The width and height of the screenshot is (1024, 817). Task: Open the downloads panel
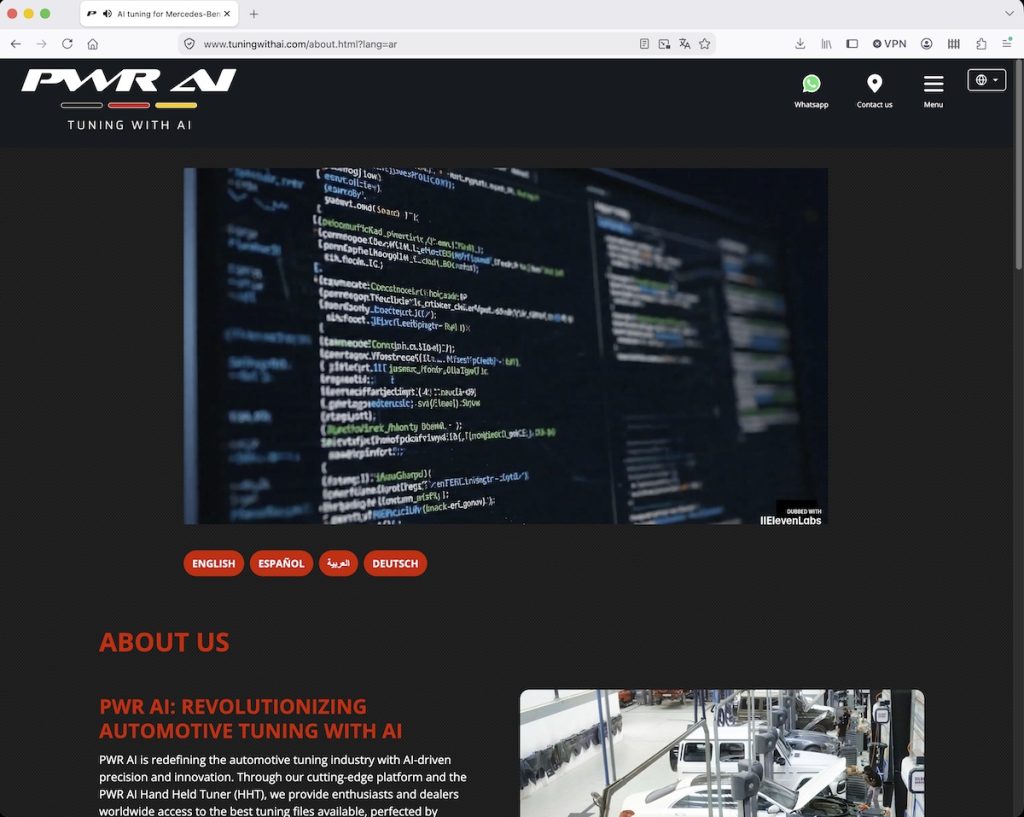tap(800, 44)
